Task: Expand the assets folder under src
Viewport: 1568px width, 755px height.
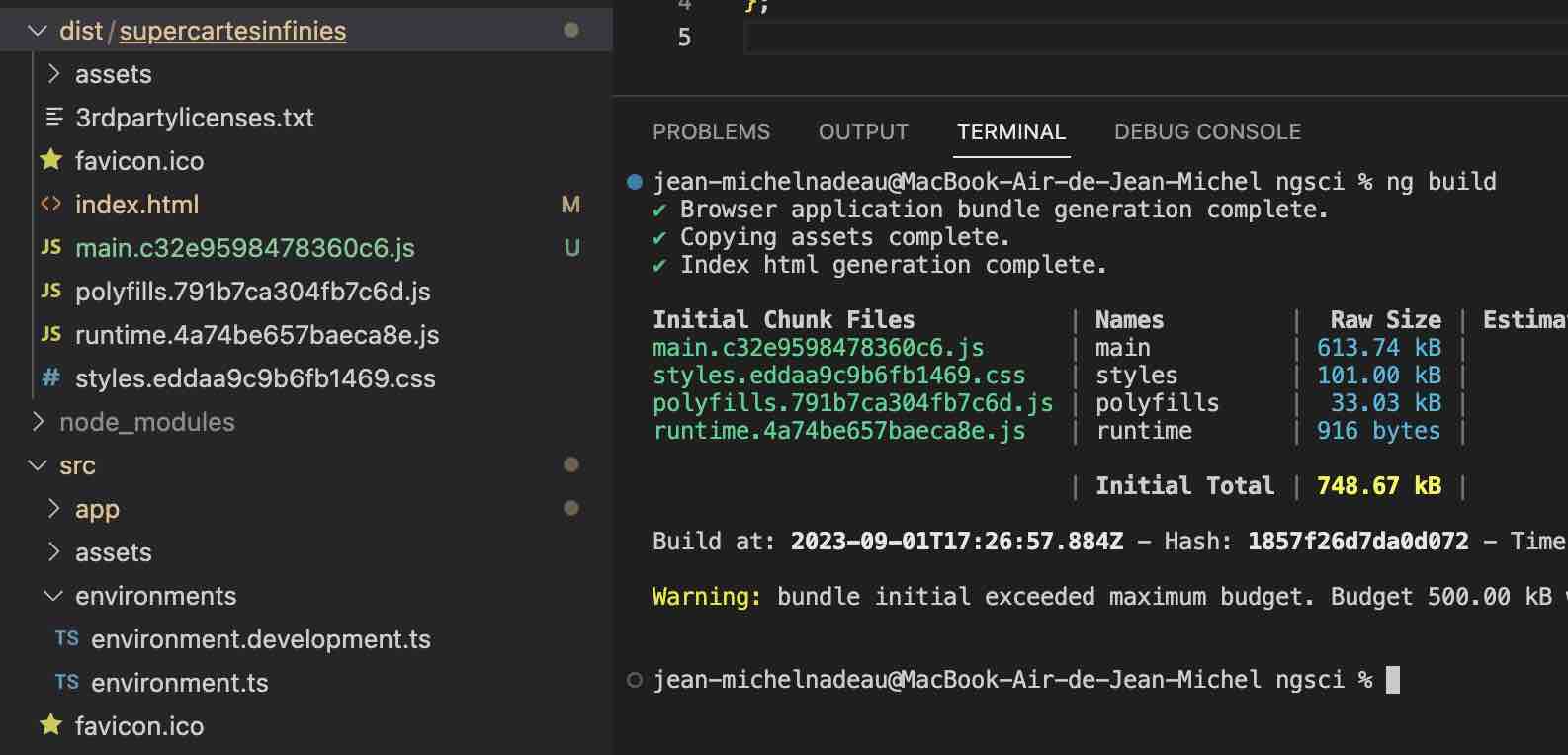Action: pyautogui.click(x=53, y=552)
